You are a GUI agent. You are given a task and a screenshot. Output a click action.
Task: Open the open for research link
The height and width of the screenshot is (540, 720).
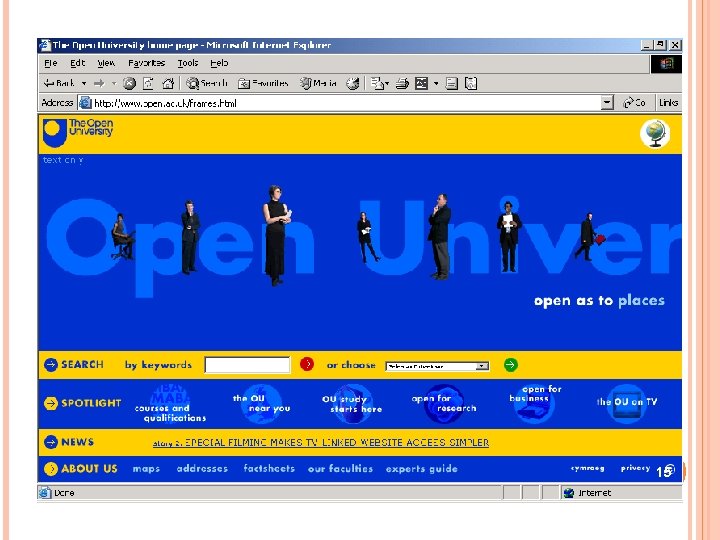pyautogui.click(x=444, y=404)
